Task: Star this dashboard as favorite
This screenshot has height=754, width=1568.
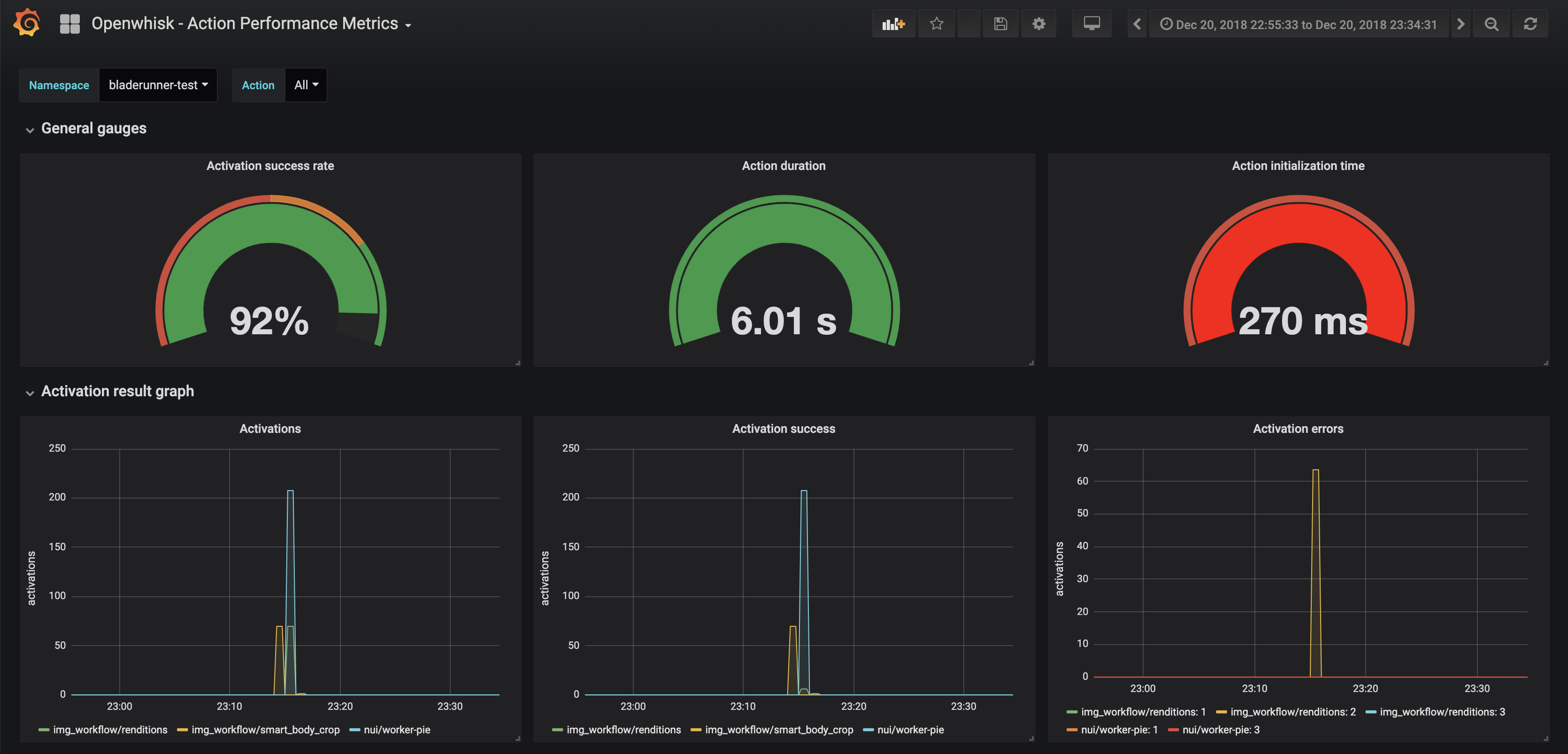Action: coord(936,24)
